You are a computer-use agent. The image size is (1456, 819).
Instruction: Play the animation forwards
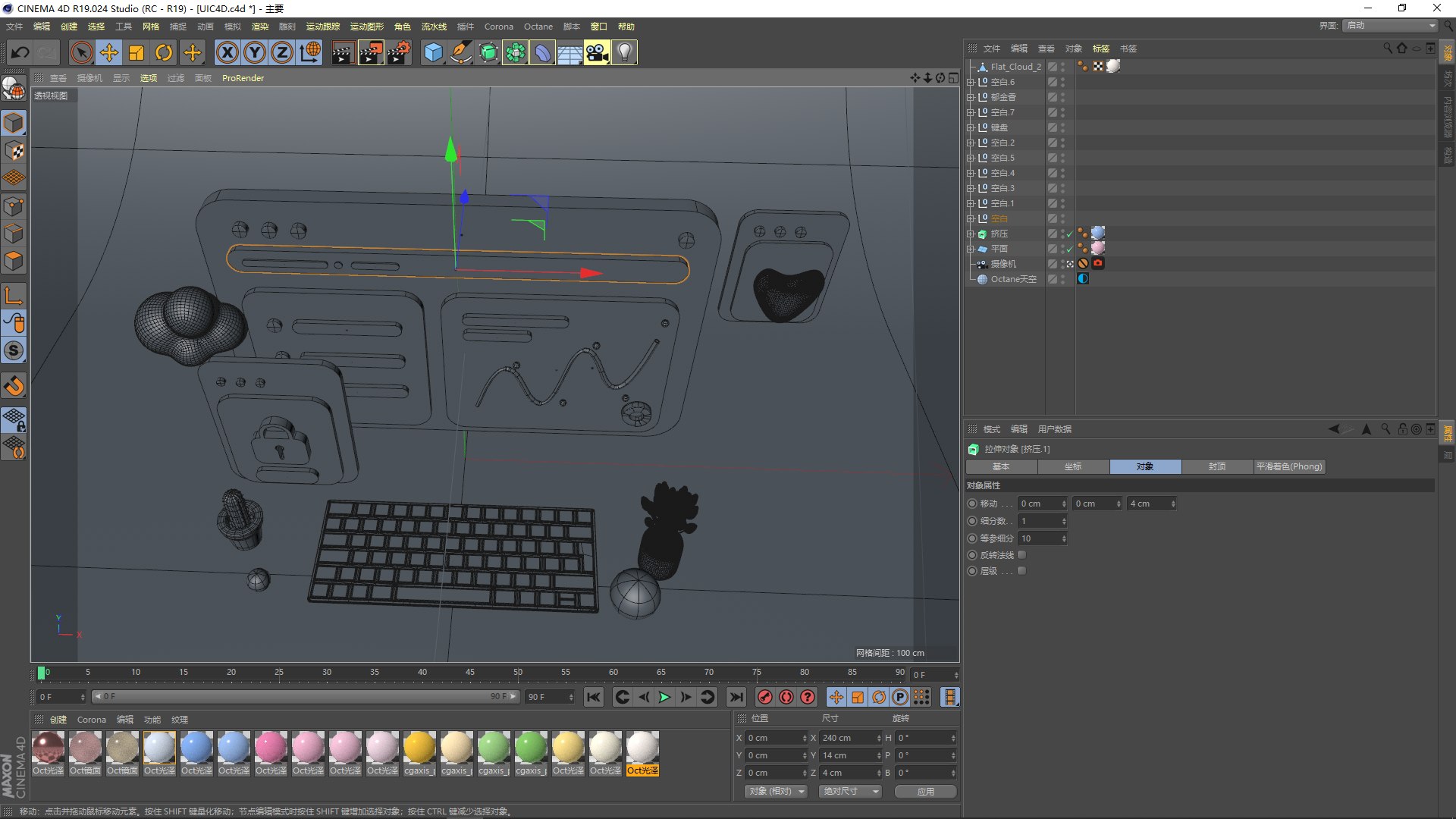[x=664, y=697]
